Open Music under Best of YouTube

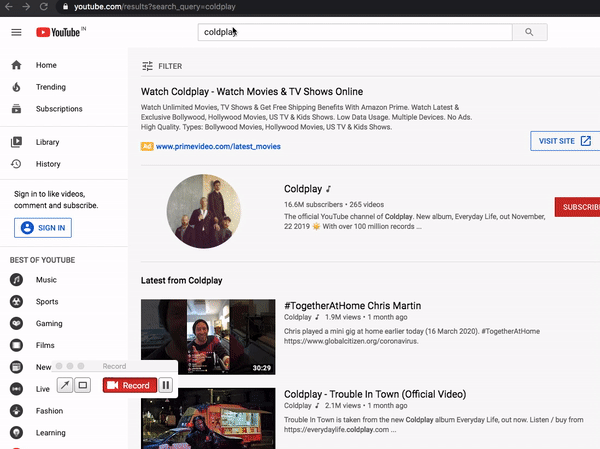(46, 280)
